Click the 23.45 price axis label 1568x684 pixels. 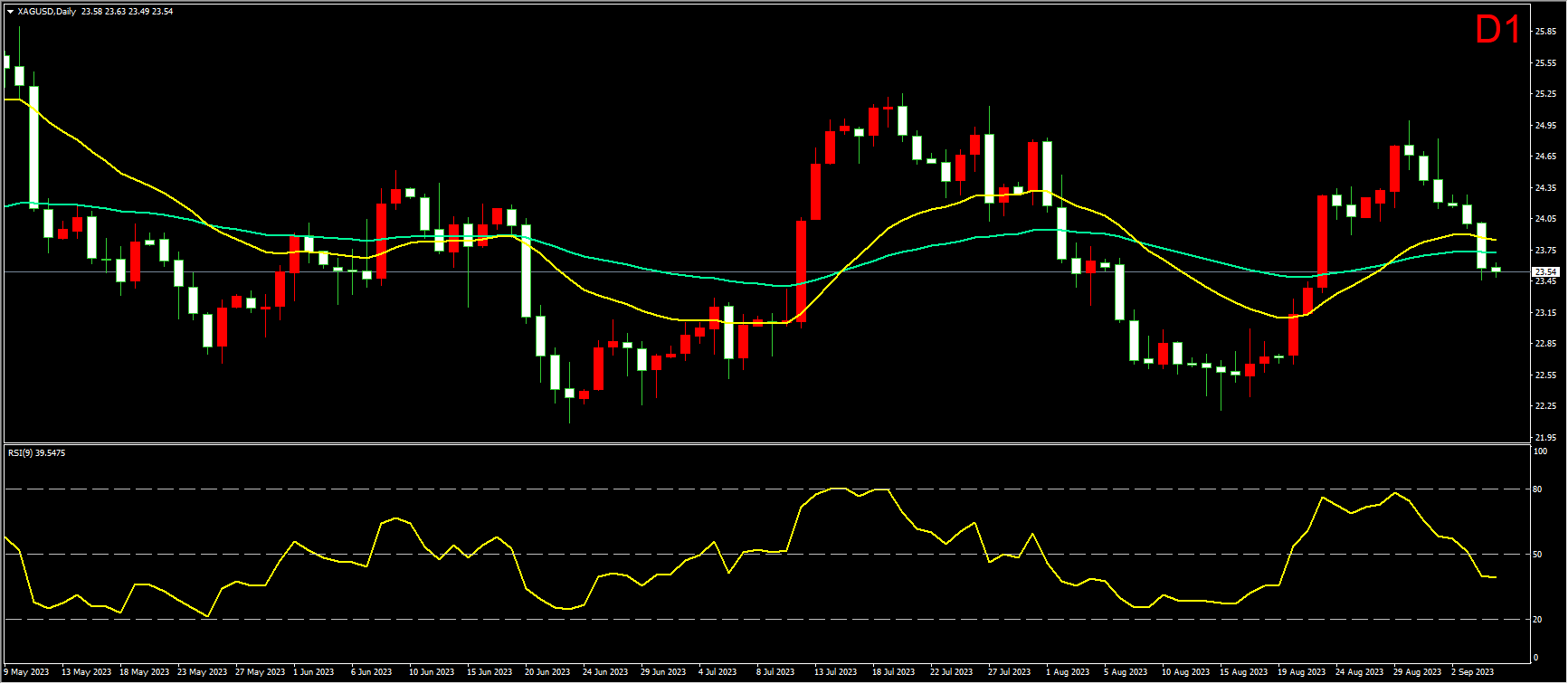click(x=1545, y=281)
